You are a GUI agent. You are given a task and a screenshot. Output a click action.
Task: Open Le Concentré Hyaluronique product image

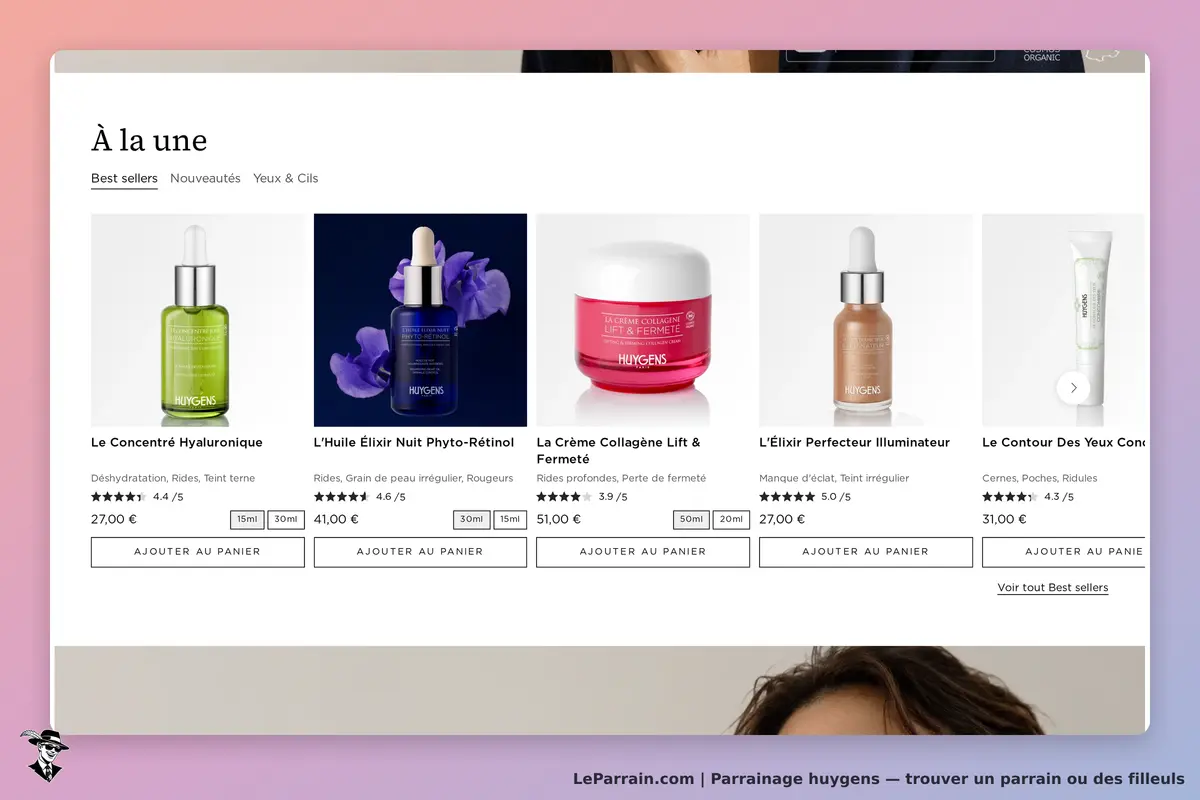pyautogui.click(x=198, y=320)
